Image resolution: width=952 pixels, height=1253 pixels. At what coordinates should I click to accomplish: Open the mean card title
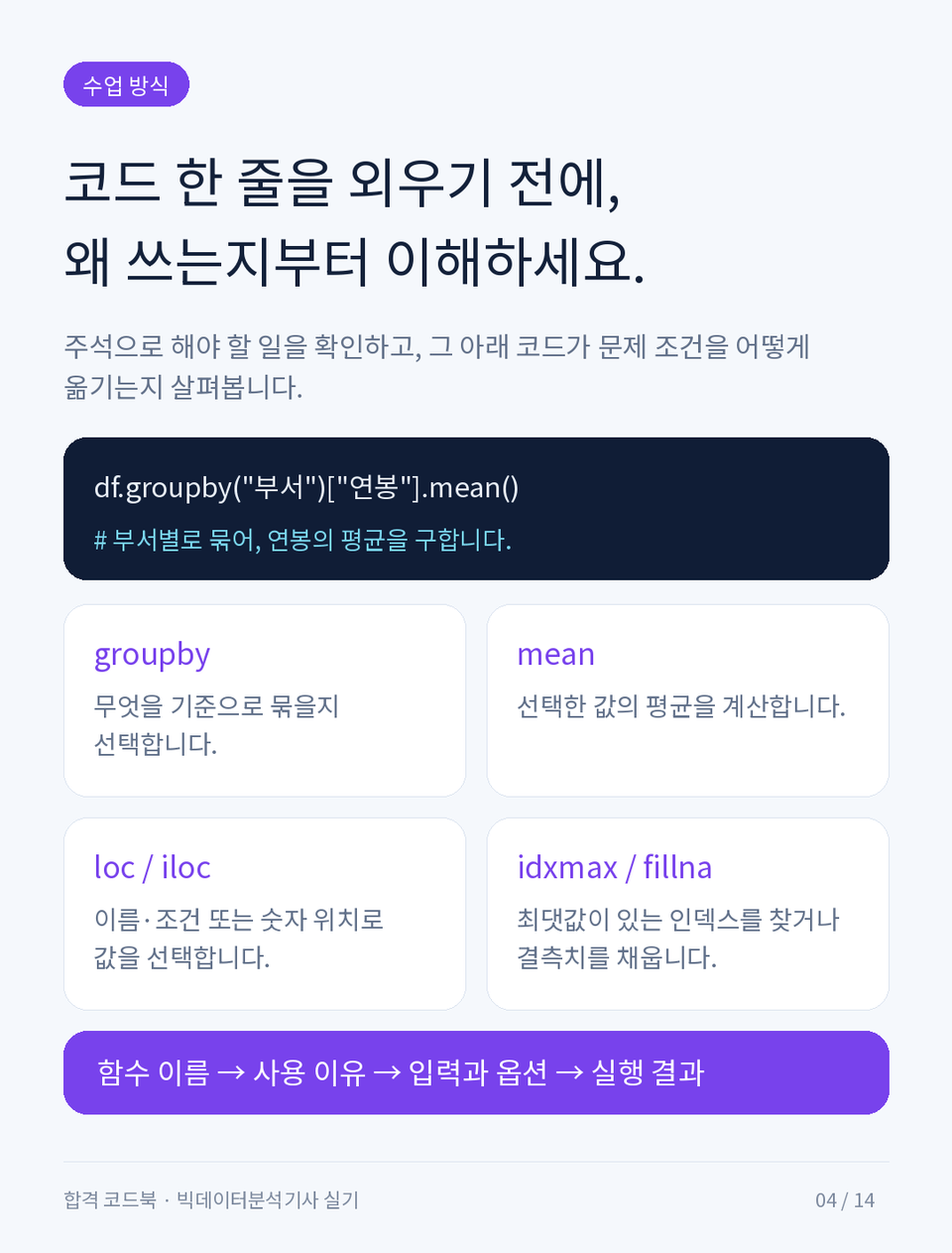tap(555, 655)
